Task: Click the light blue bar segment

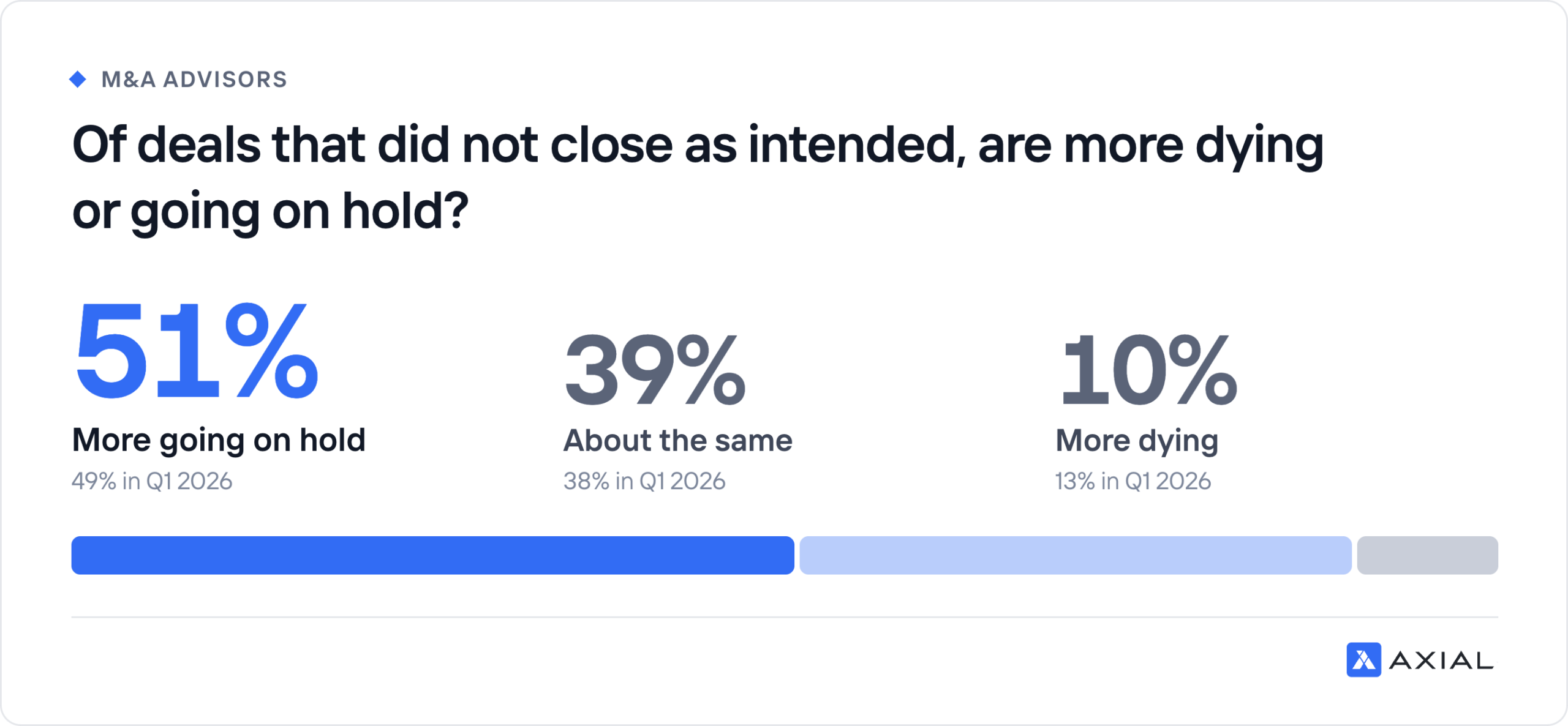Action: (1075, 555)
